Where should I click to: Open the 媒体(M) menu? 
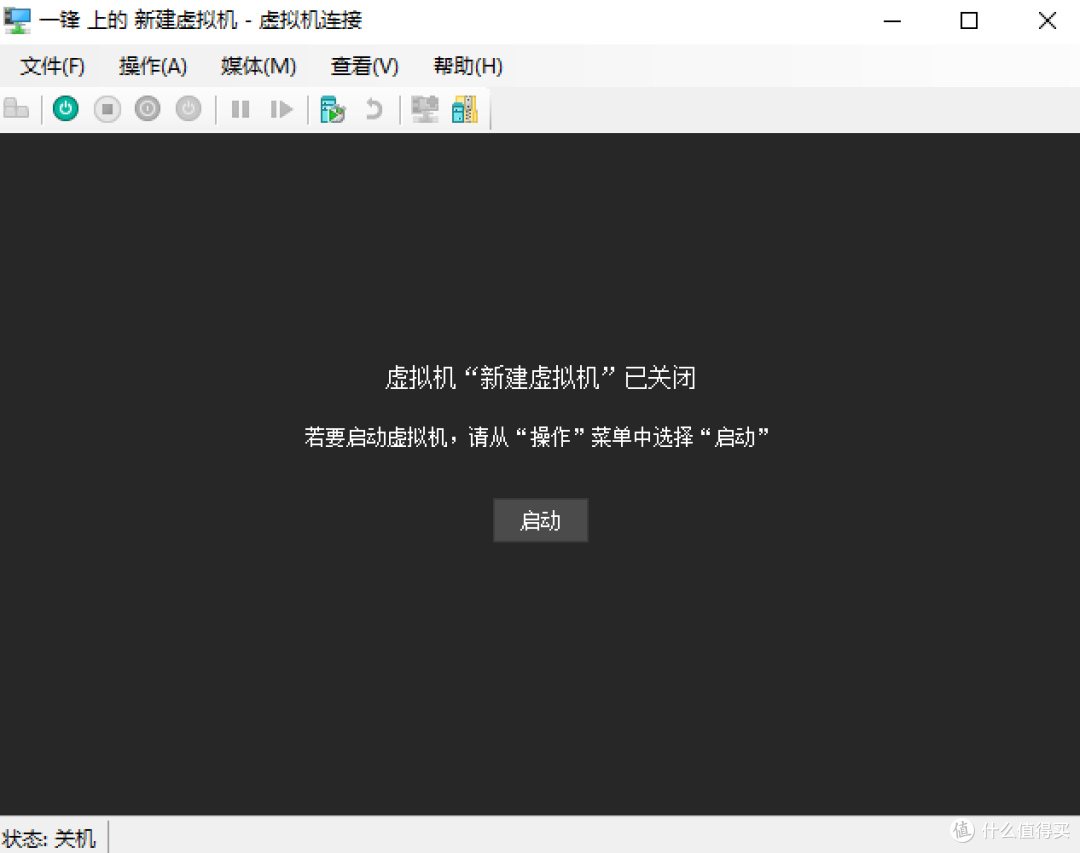pos(258,66)
